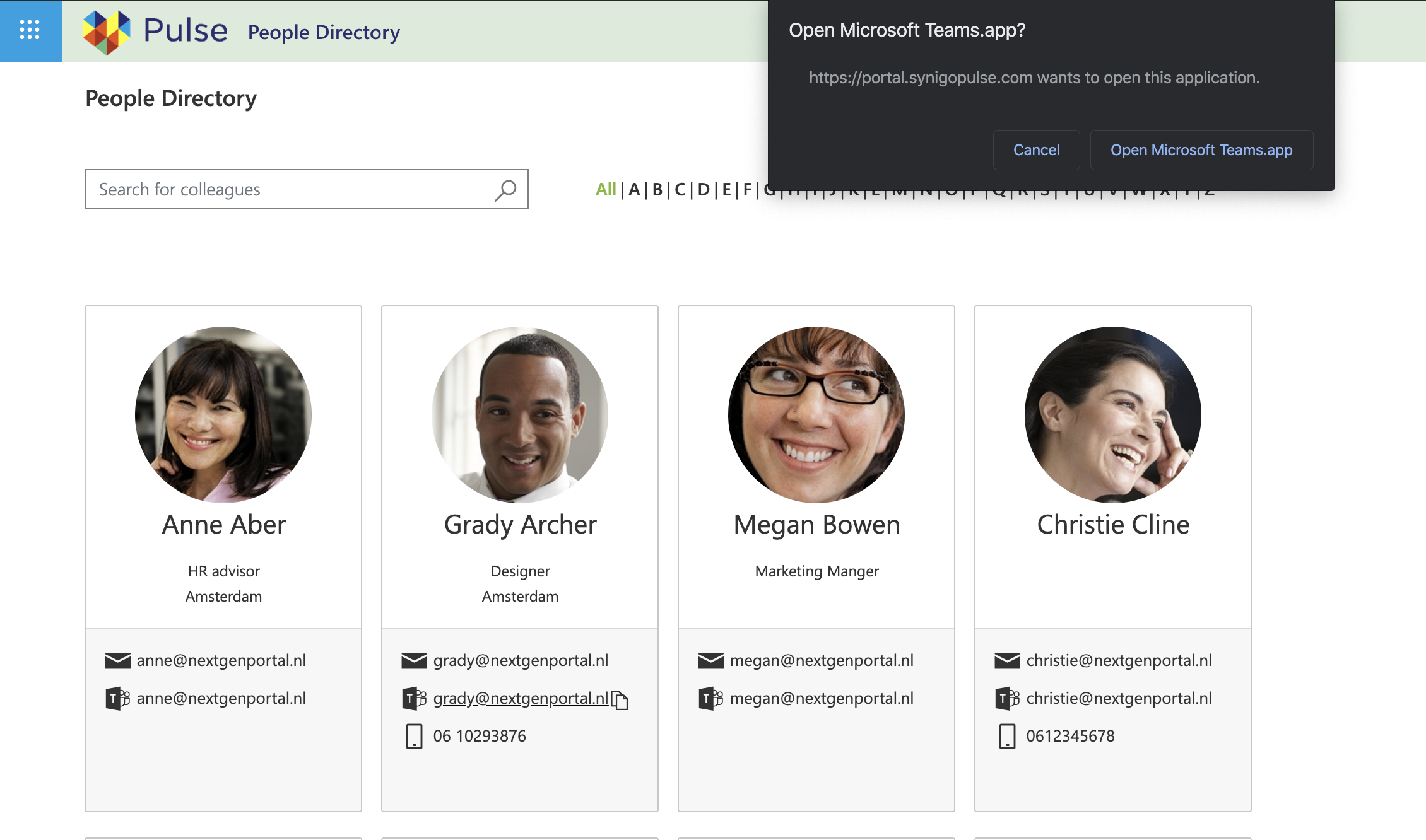This screenshot has height=840, width=1426.
Task: Click Amsterdam under Grady Archer
Action: [520, 597]
